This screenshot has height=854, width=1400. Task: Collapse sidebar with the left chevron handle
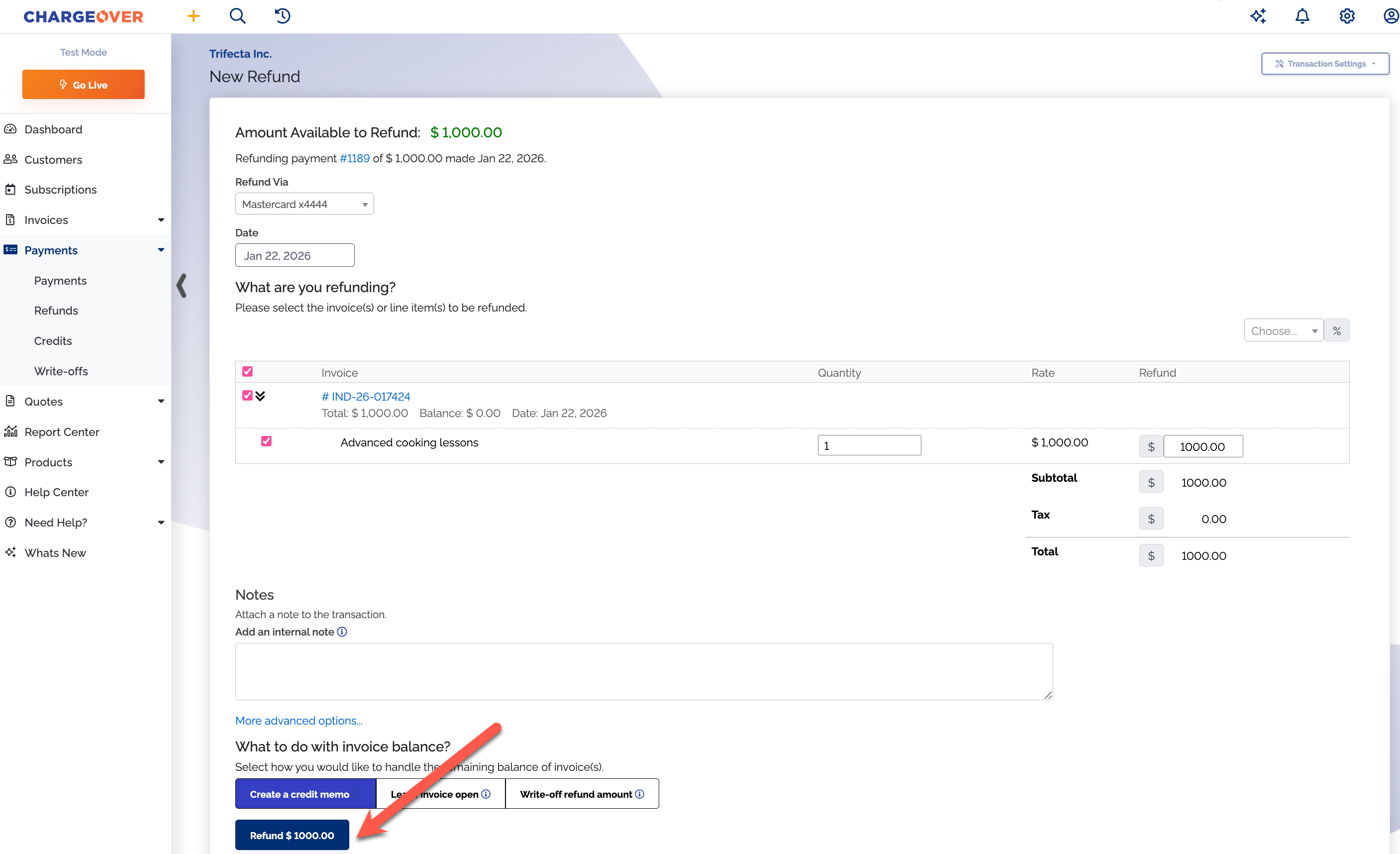click(182, 285)
